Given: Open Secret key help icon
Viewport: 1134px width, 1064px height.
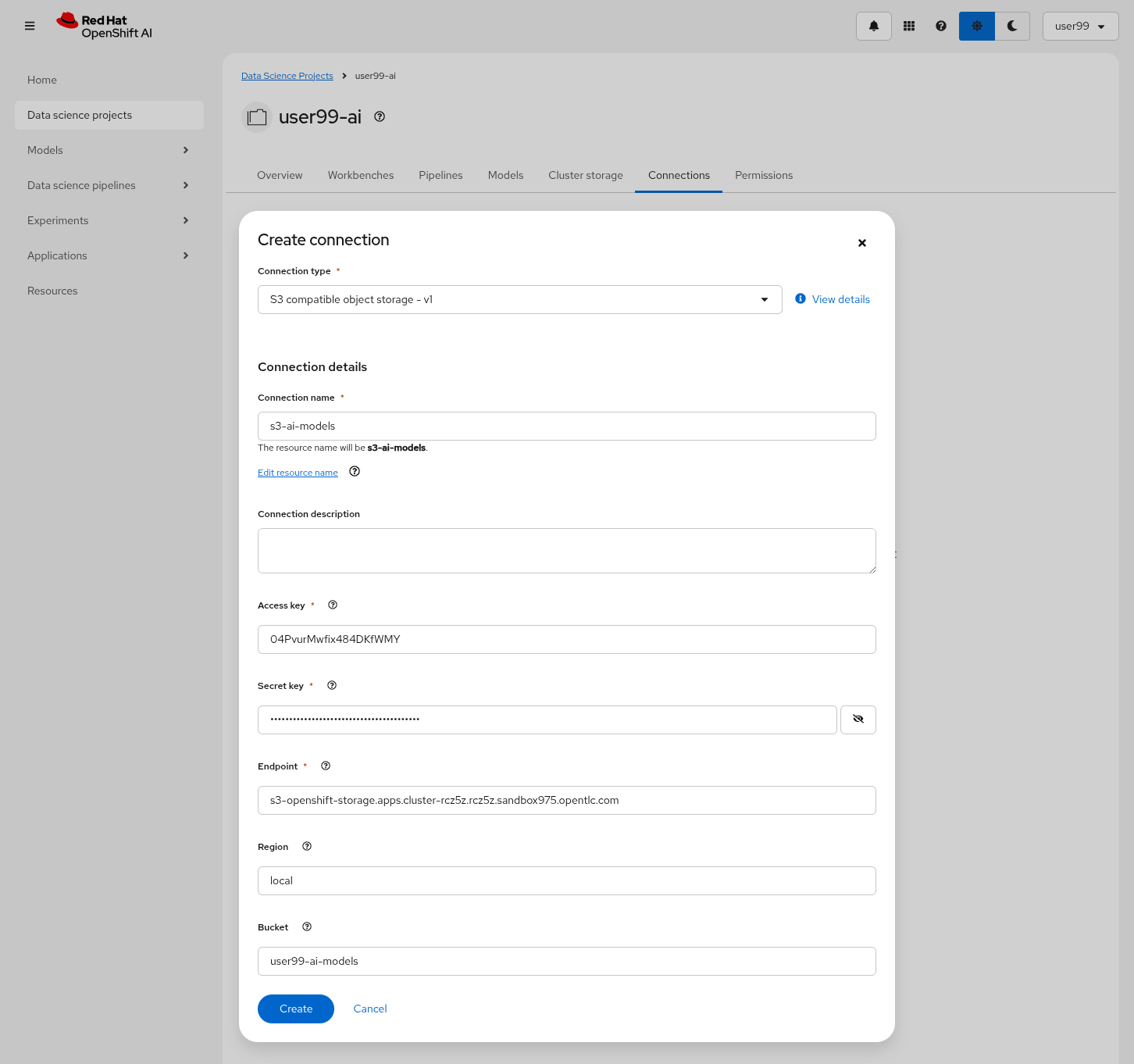Looking at the screenshot, I should (x=332, y=685).
